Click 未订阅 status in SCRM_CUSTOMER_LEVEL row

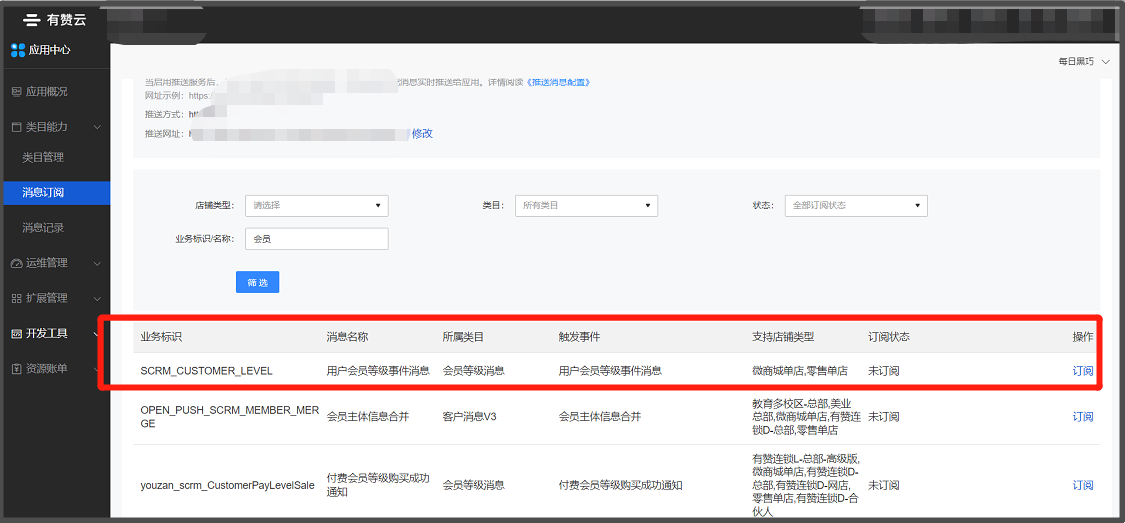884,372
